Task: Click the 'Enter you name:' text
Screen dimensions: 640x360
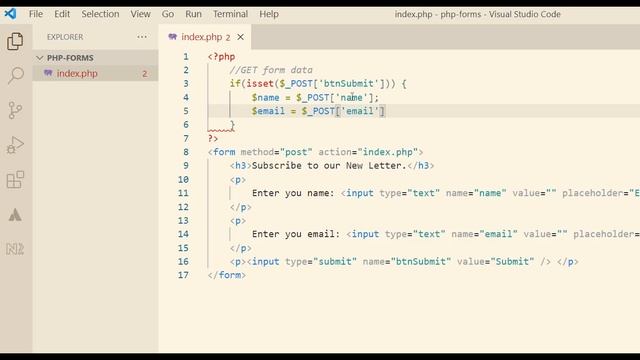Action: point(293,193)
